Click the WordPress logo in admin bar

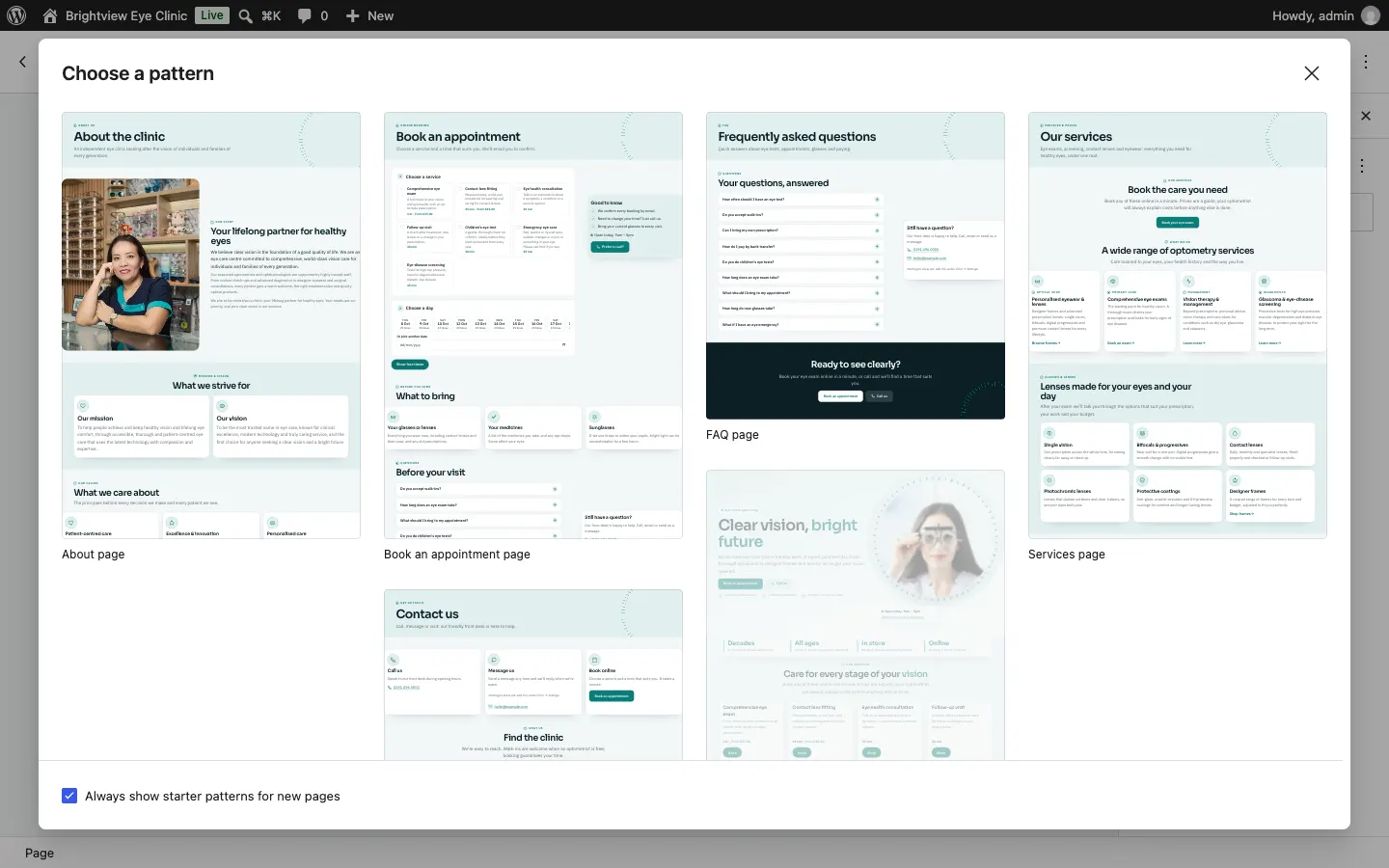coord(15,15)
